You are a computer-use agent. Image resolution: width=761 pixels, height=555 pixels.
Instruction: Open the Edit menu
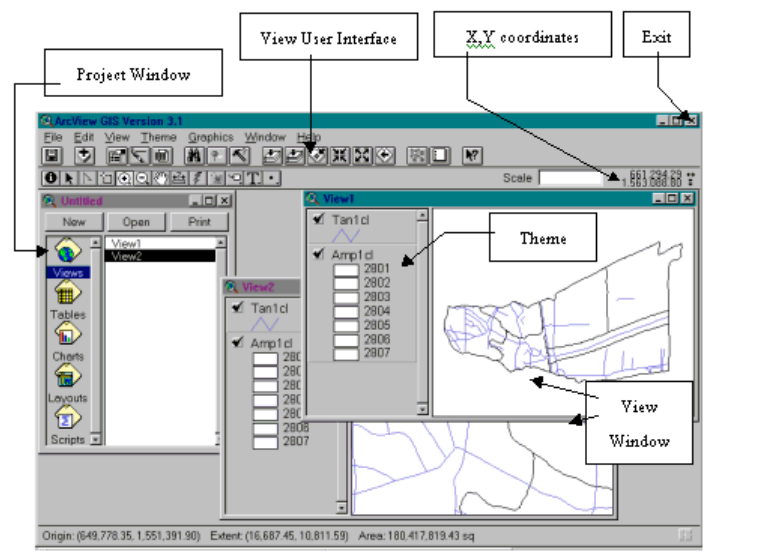[x=83, y=137]
